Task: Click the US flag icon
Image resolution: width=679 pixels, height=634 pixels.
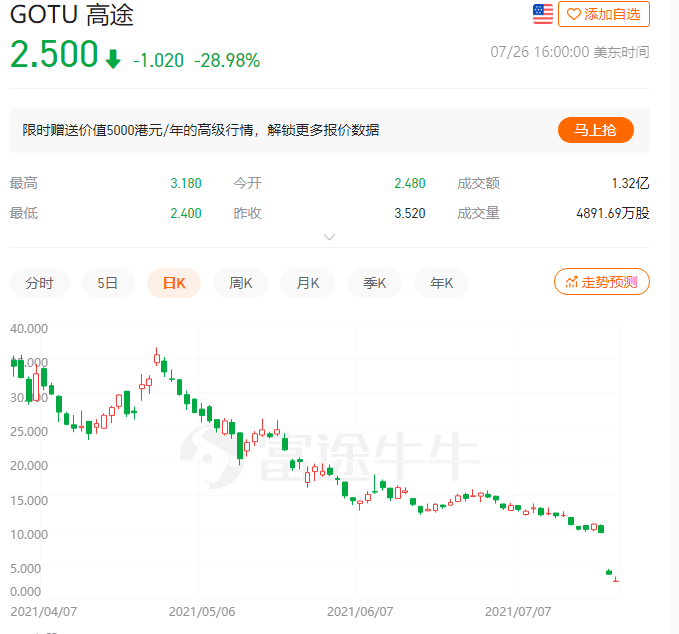Action: pos(543,14)
